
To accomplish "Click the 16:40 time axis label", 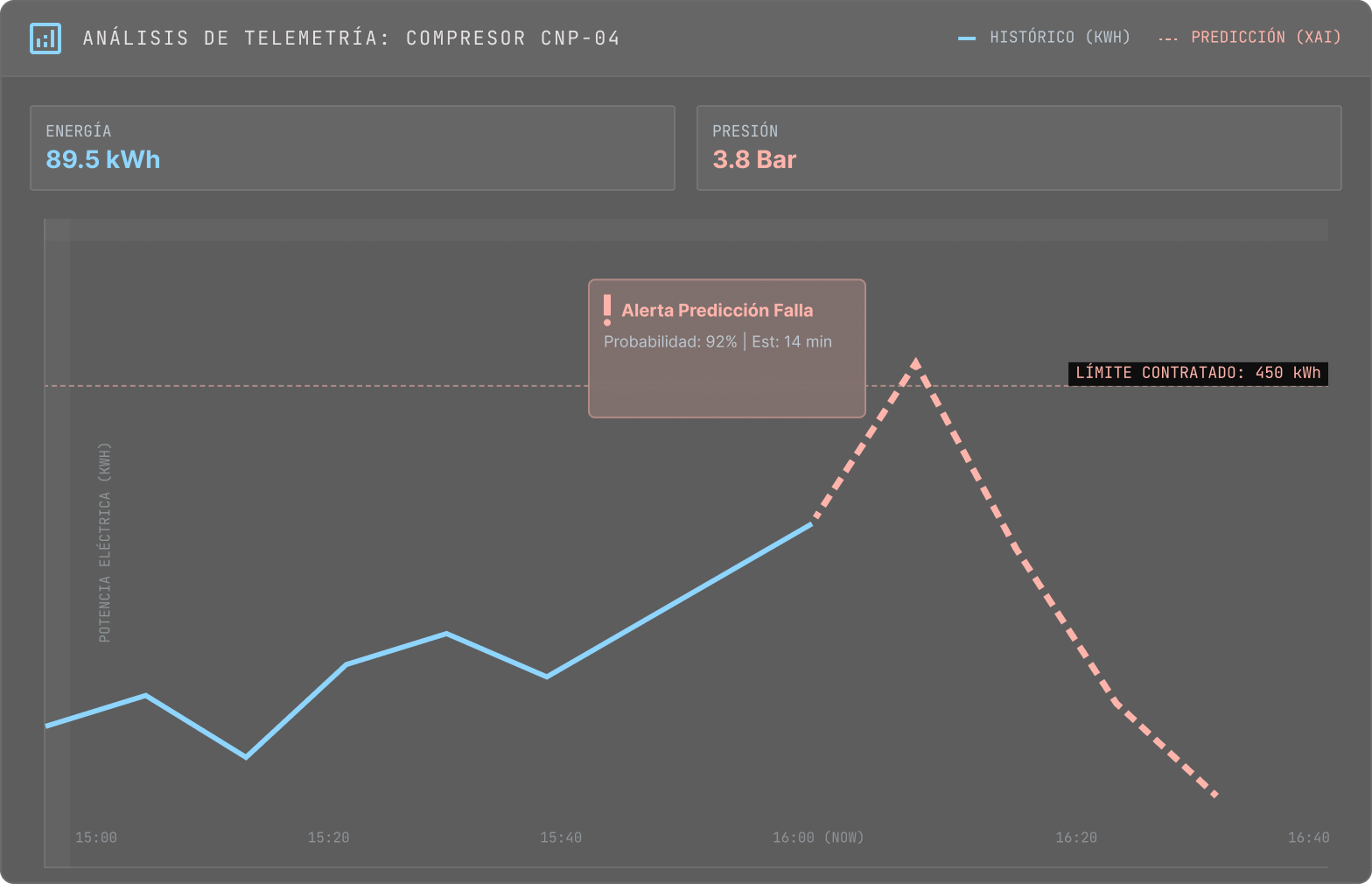I will 1308,838.
